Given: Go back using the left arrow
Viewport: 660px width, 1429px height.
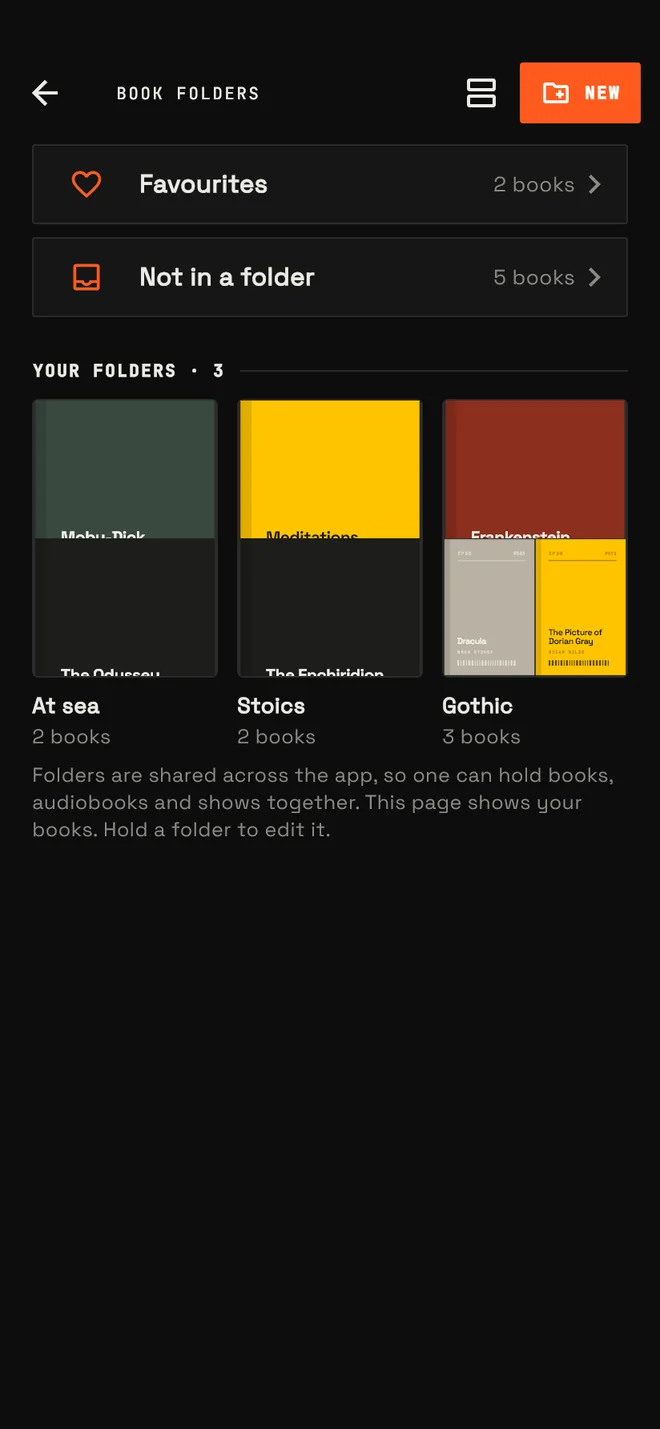Looking at the screenshot, I should point(45,93).
